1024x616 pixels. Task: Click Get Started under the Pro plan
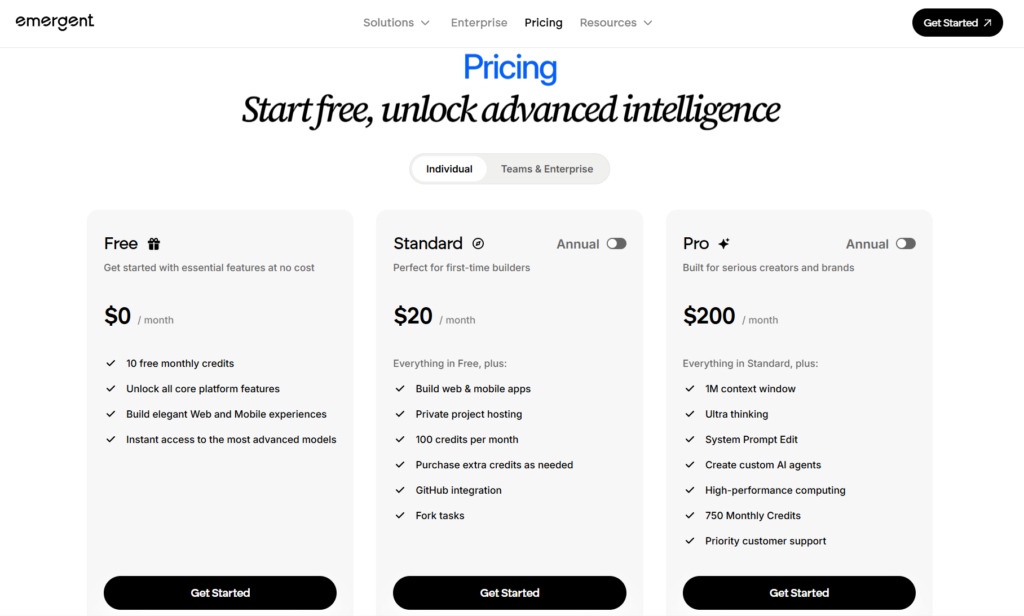tap(798, 592)
